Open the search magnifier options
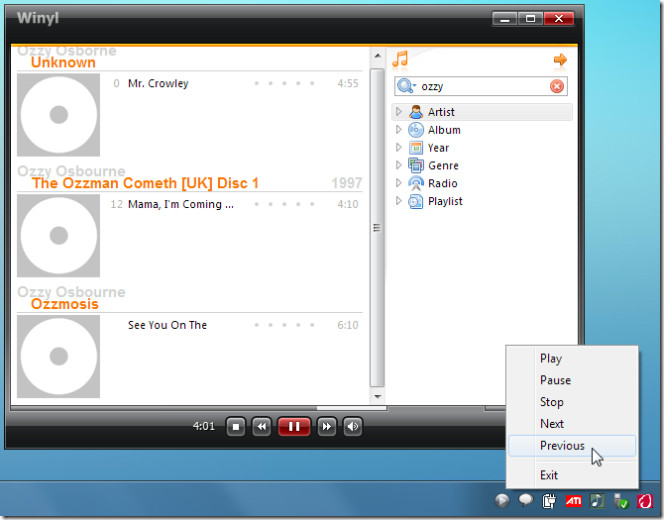 [407, 86]
